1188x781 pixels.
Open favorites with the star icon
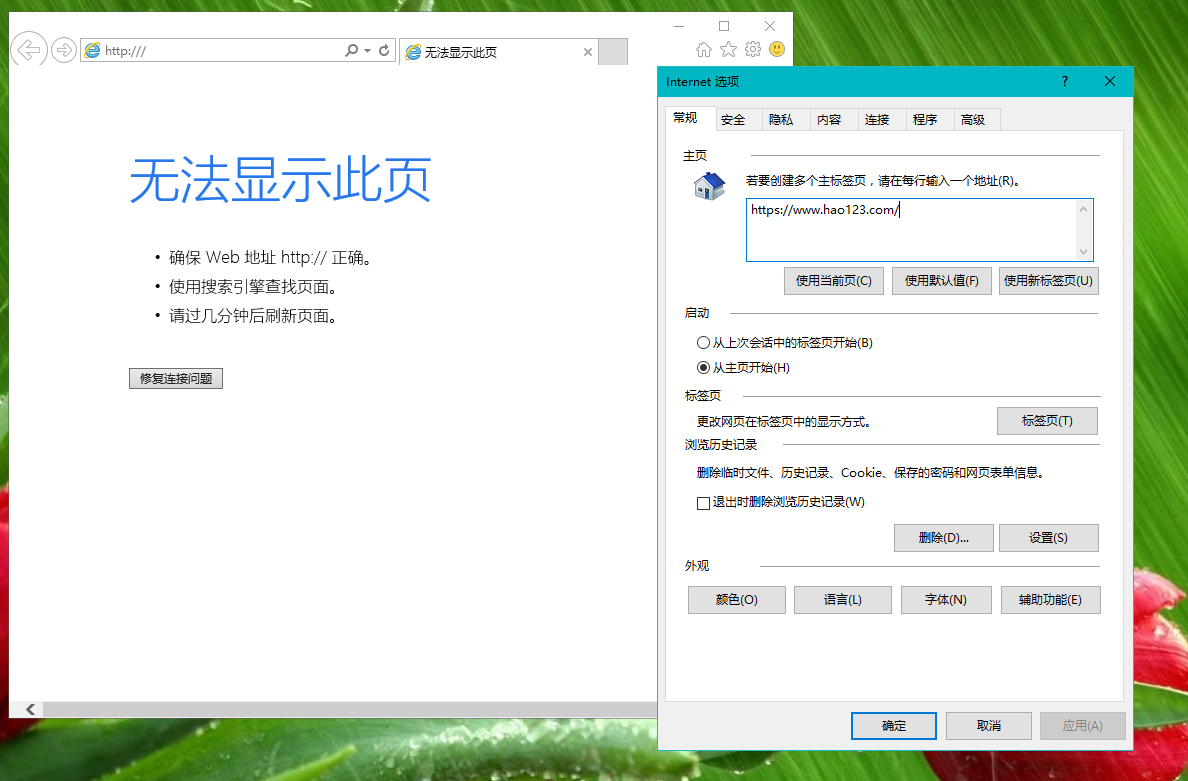tap(728, 49)
